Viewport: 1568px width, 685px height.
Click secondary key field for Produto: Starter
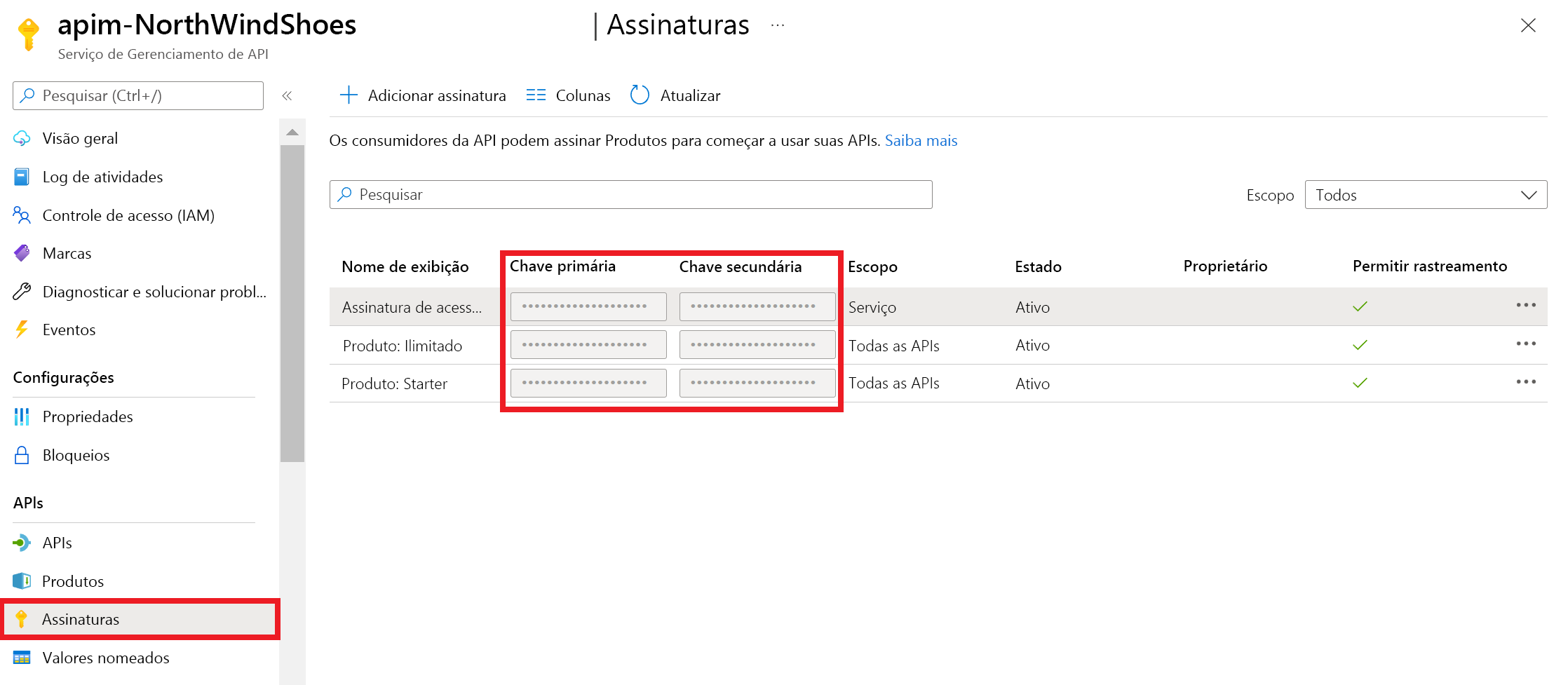tap(757, 383)
